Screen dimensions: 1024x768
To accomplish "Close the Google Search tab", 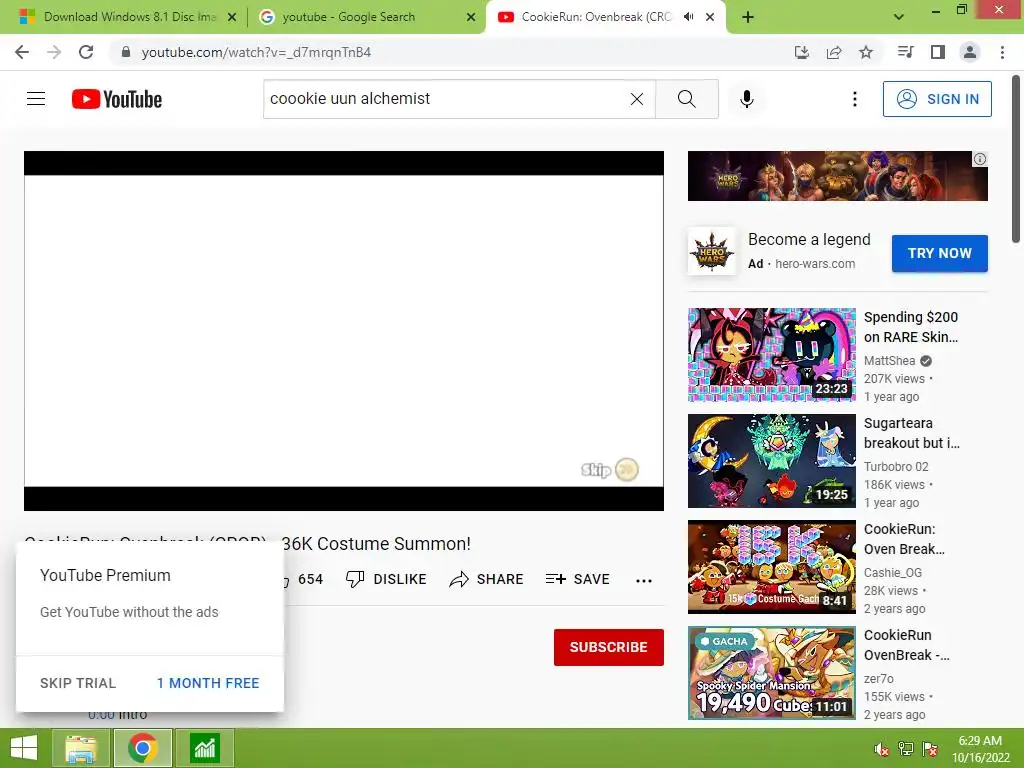I will click(471, 17).
